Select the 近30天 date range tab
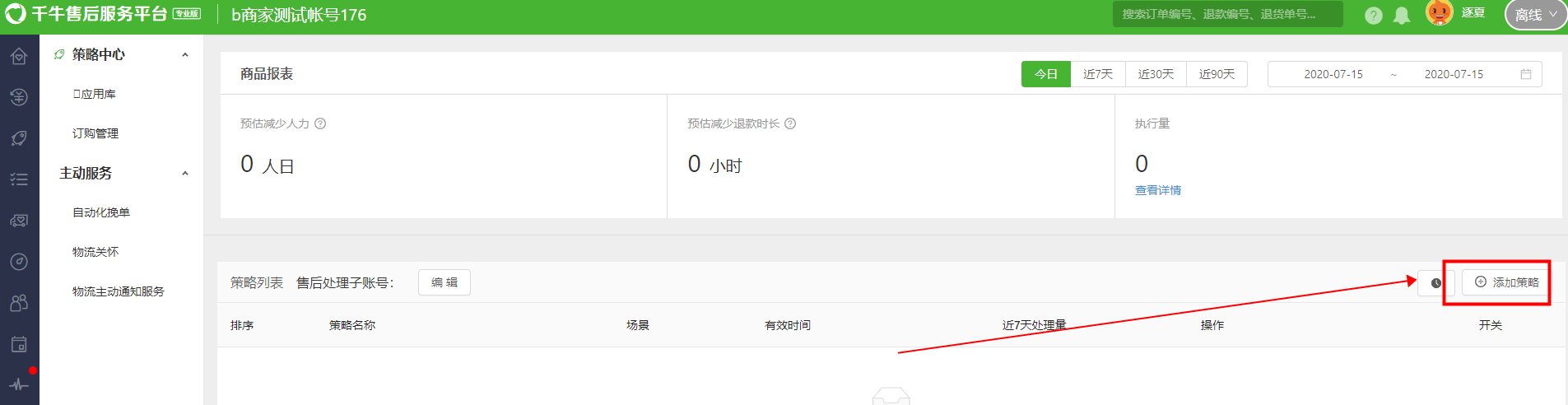Screen dimensions: 1568x405 pyautogui.click(x=1156, y=74)
